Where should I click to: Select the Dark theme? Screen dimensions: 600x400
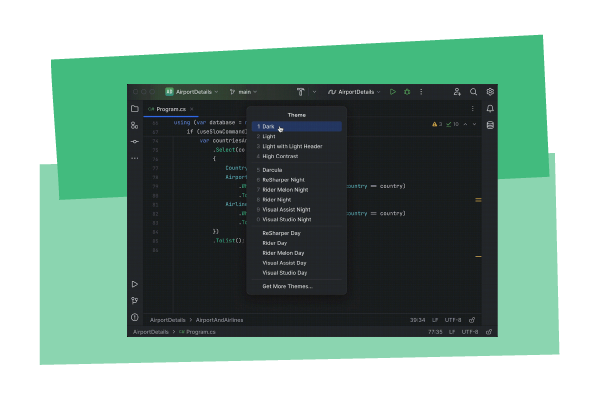point(297,126)
